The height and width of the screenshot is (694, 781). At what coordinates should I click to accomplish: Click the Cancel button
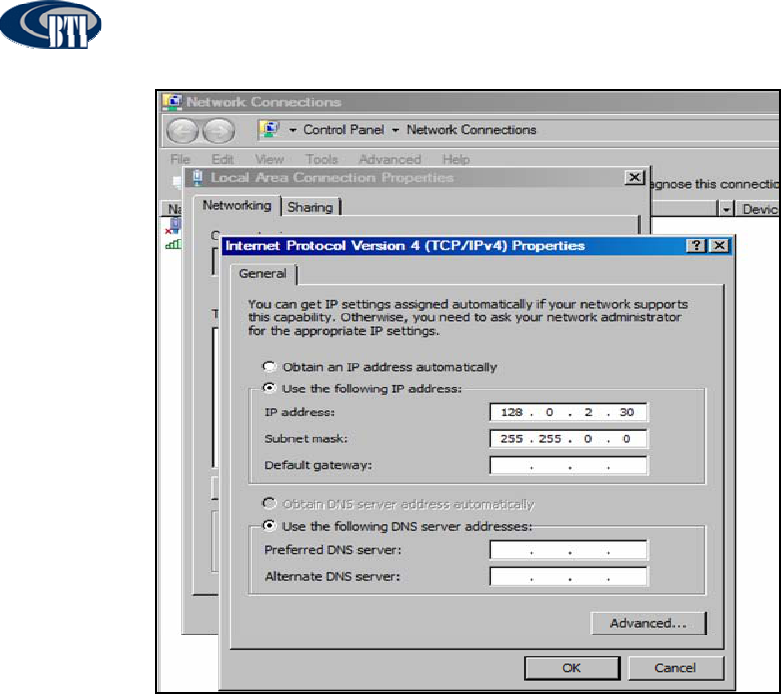coord(675,668)
